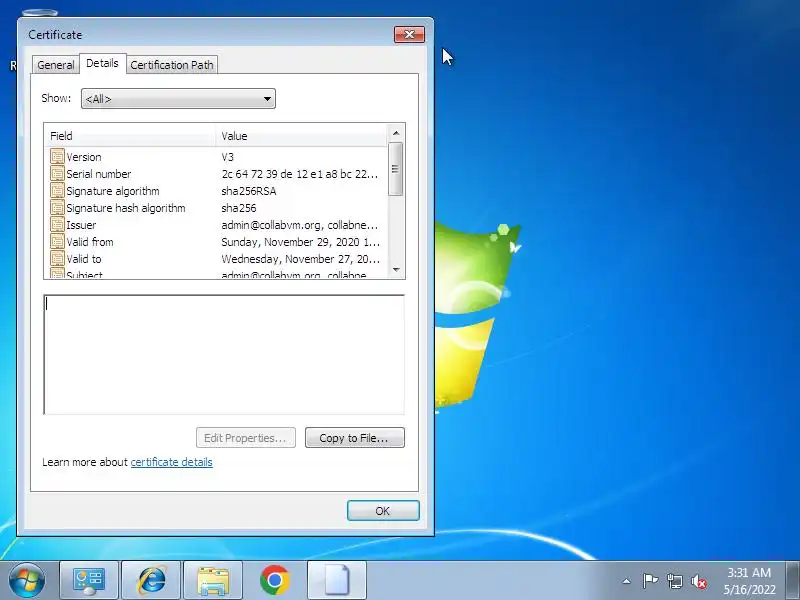Click inside the field value text box
This screenshot has width=800, height=600.
point(224,355)
